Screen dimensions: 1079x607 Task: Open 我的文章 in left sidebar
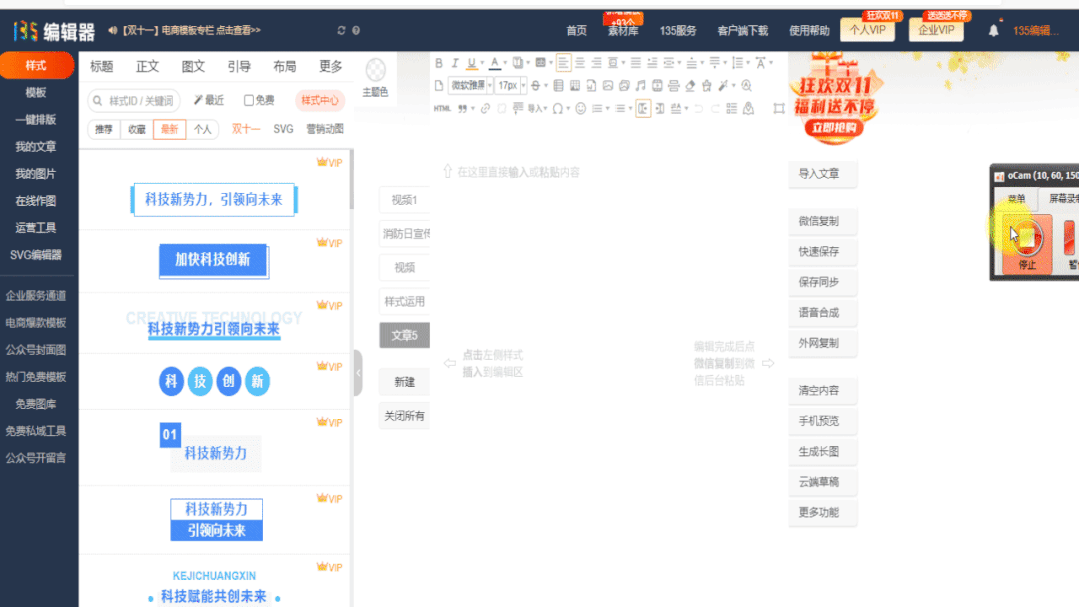[36, 147]
